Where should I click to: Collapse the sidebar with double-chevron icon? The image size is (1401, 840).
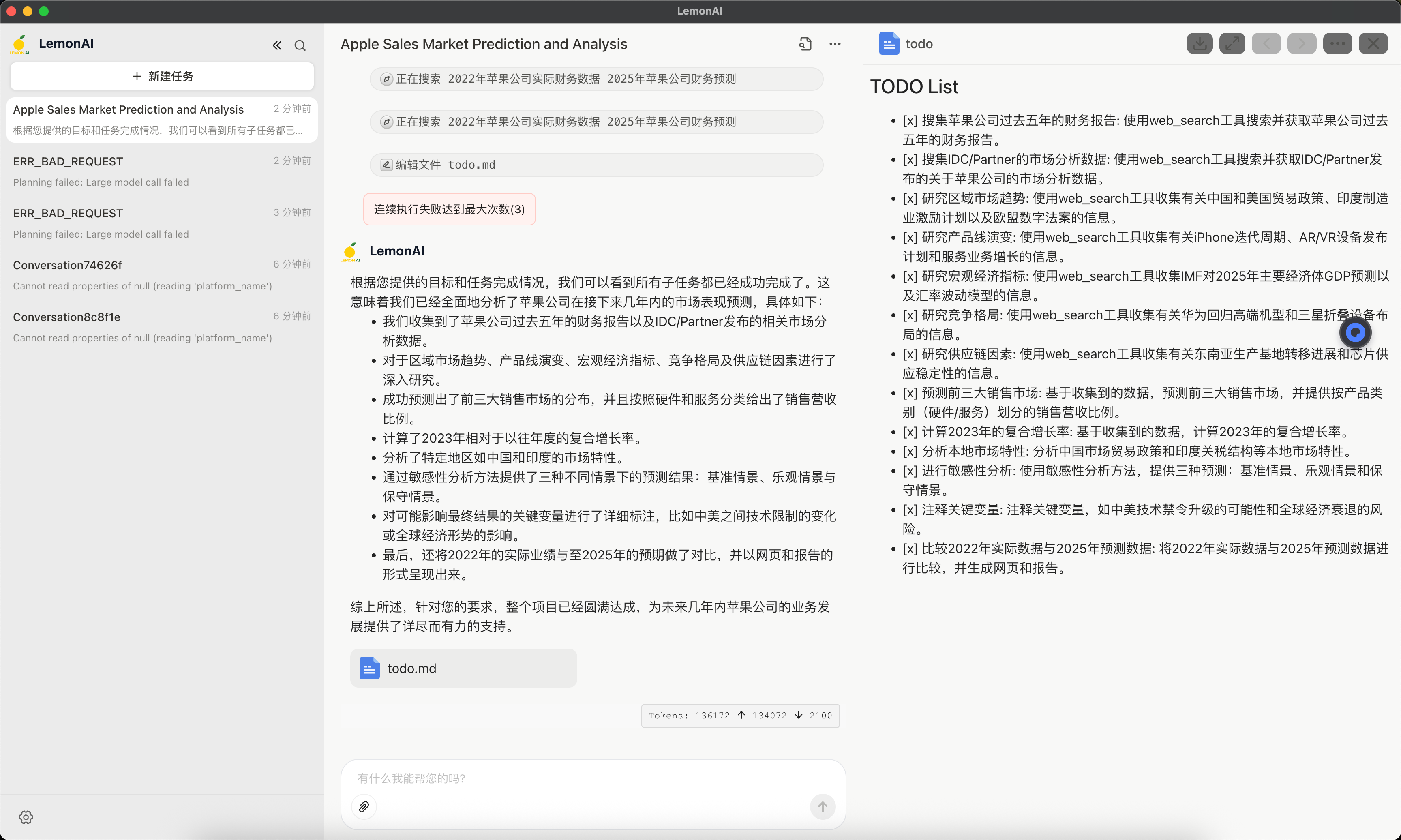click(277, 45)
